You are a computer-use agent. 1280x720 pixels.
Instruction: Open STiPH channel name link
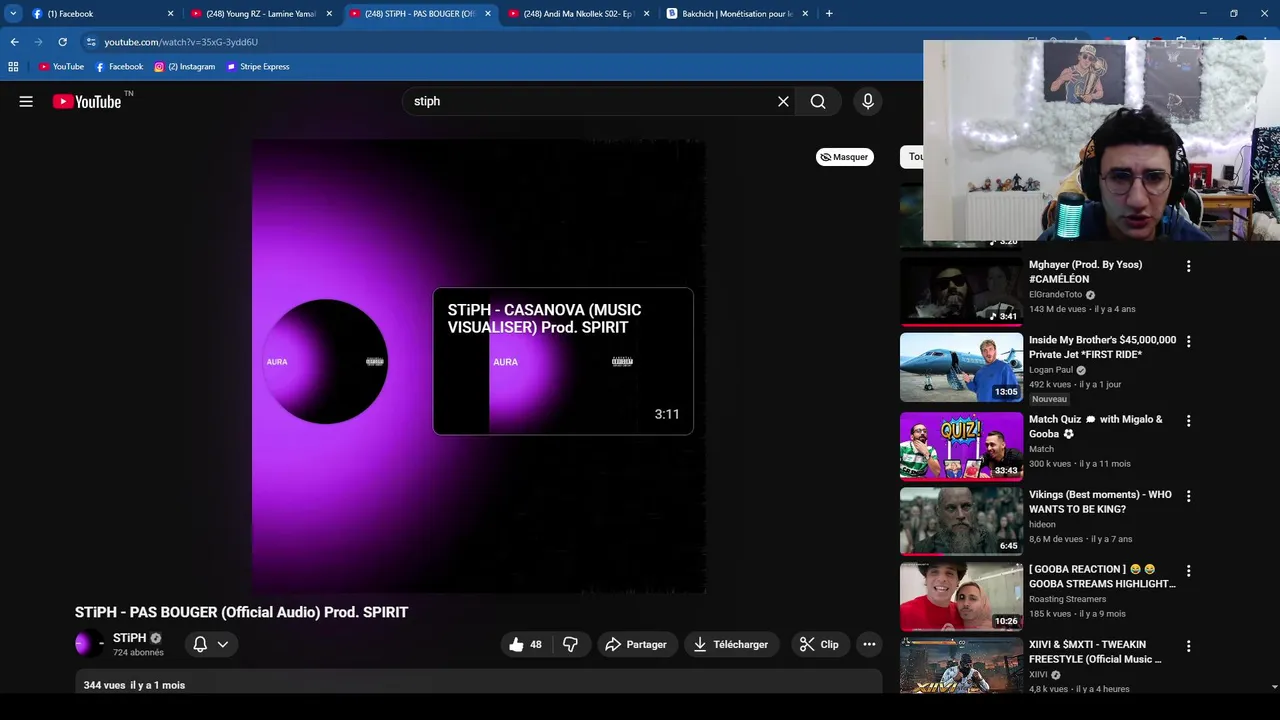tap(130, 638)
